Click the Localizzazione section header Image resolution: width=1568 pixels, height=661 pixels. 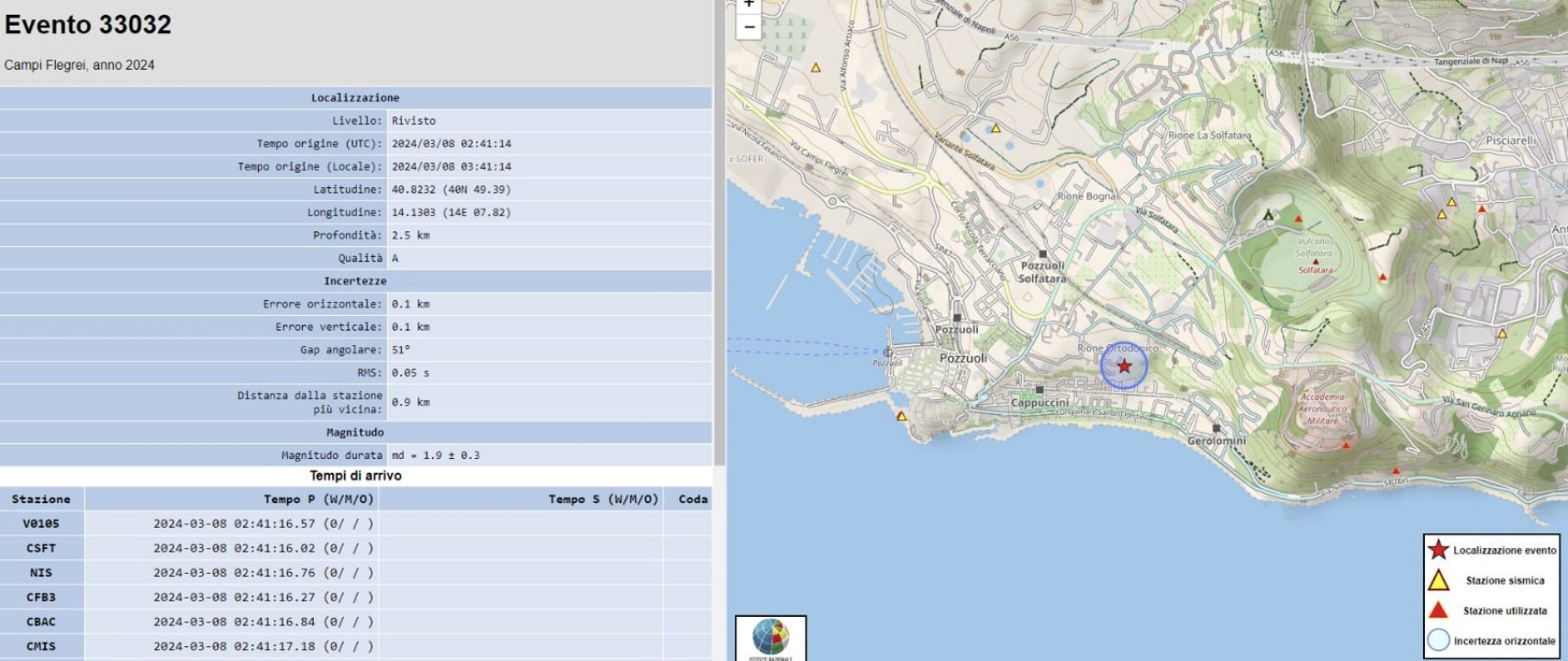coord(355,97)
